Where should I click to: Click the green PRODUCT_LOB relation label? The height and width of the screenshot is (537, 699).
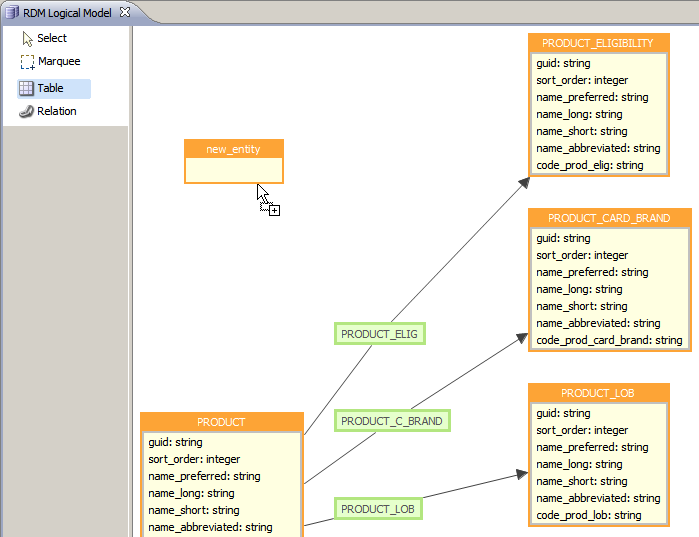coord(377,509)
